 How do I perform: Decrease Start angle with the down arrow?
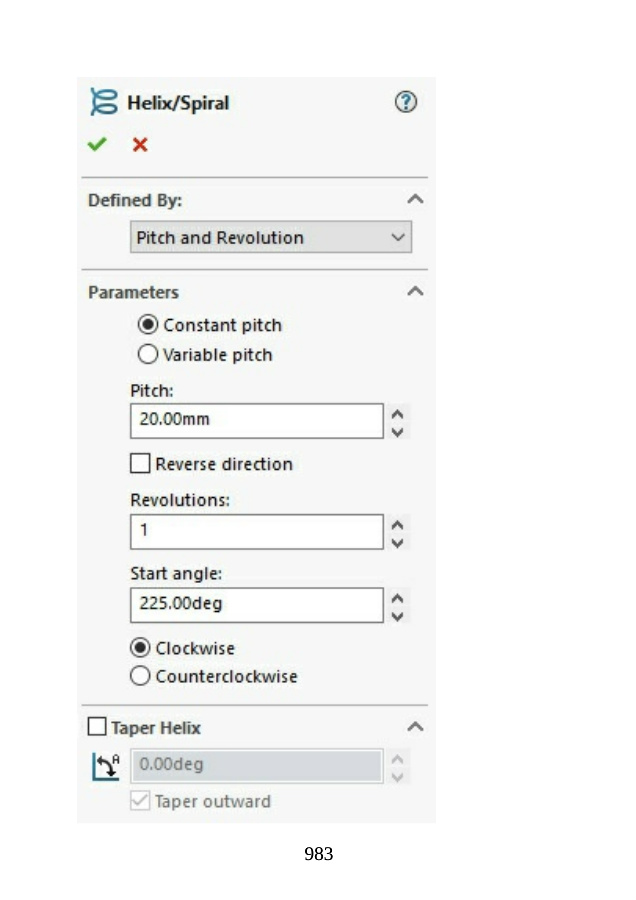coord(398,616)
